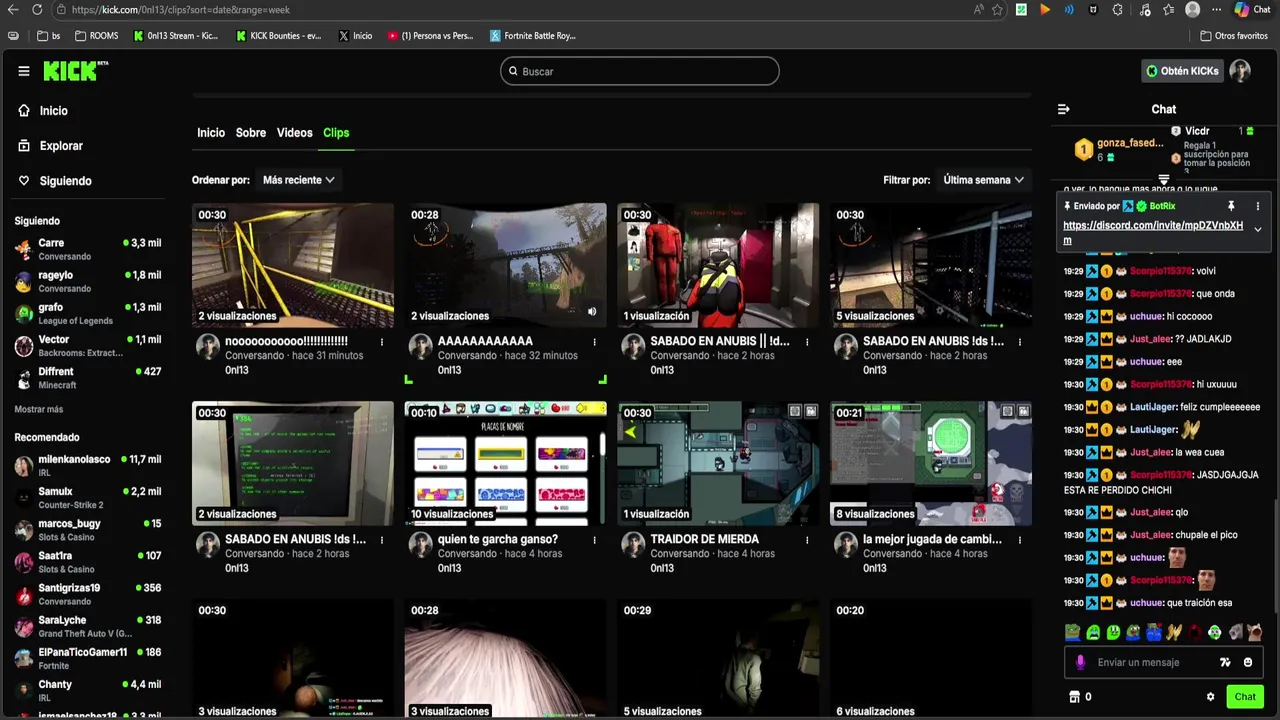Open pinned message options menu
Screen dimensions: 1280x720
click(1258, 206)
